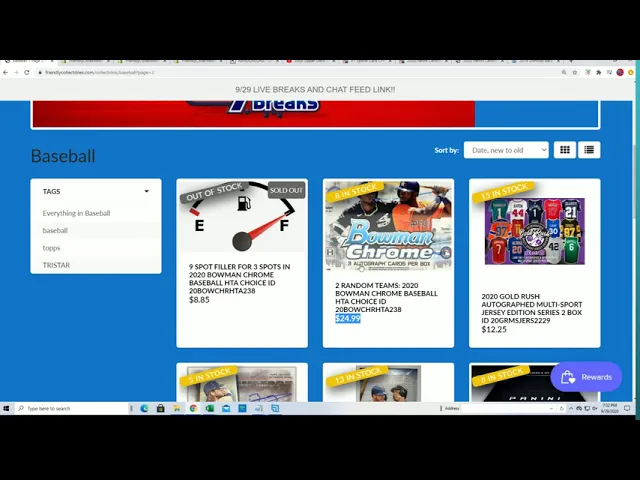This screenshot has height=480, width=640.
Task: Click the $12.25 price text
Action: coord(494,329)
